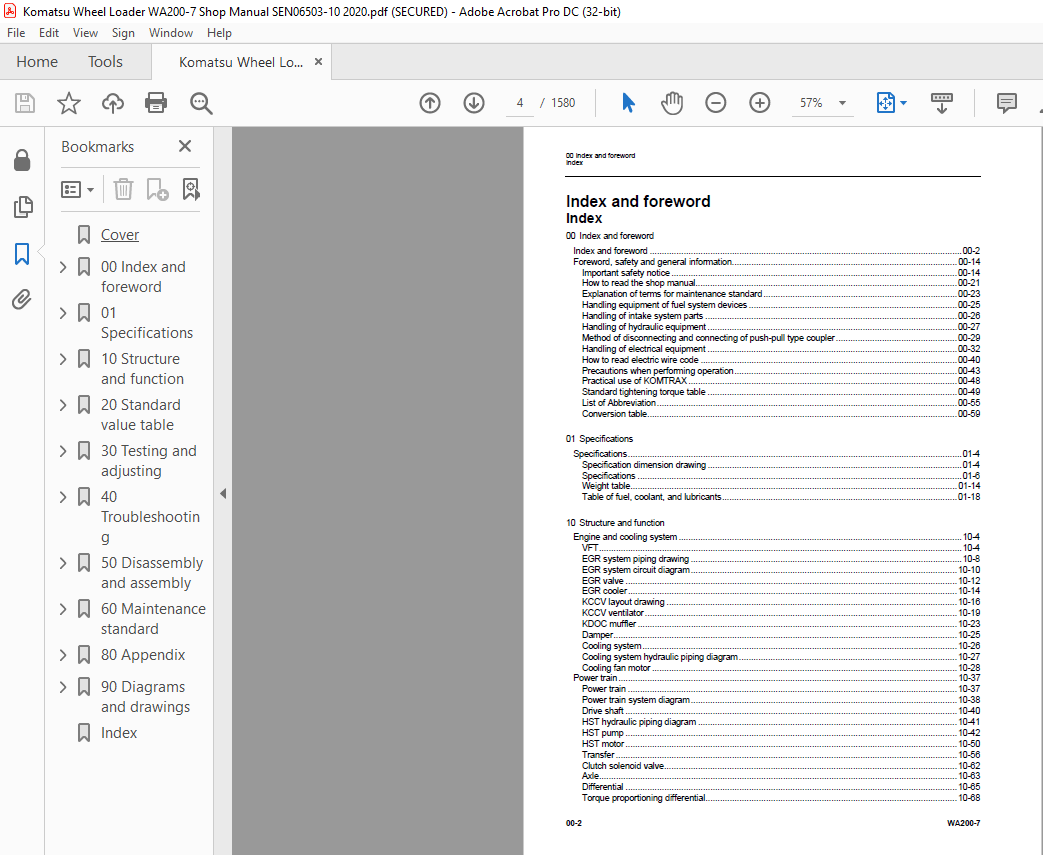Expand the 30 Testing and adjusting bookmark
The width and height of the screenshot is (1043, 855).
63,450
